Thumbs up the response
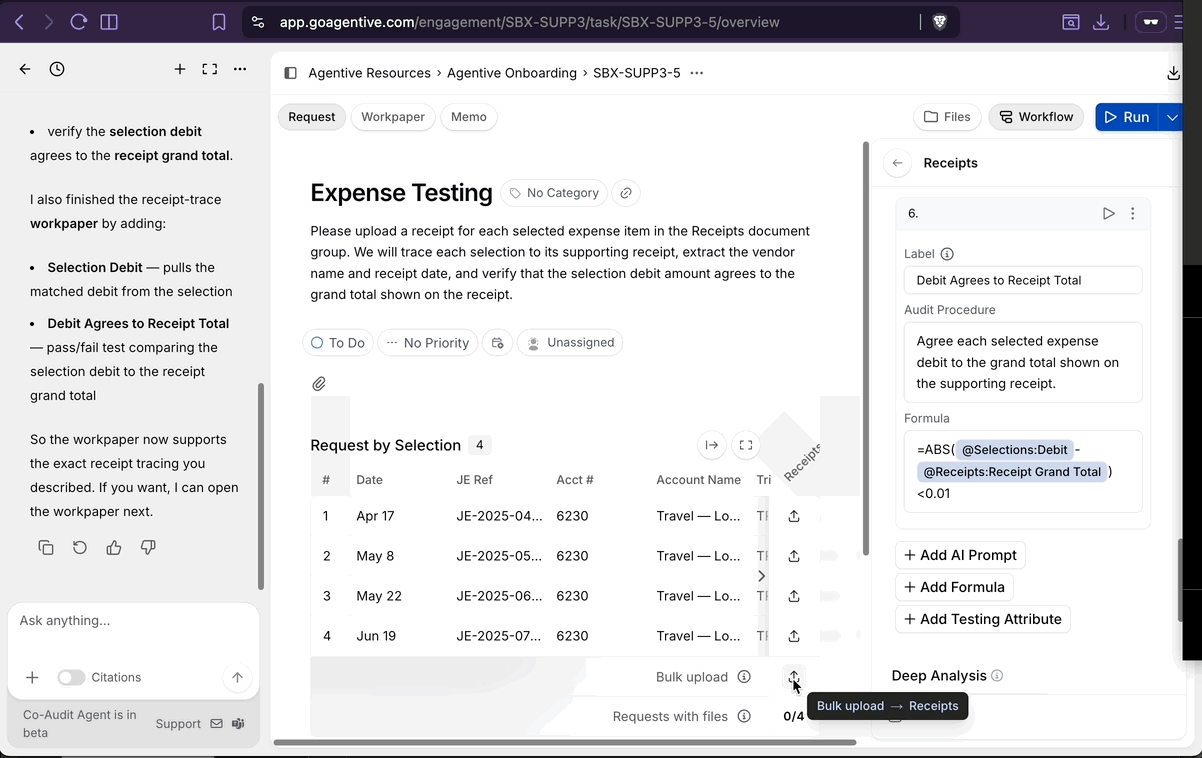The image size is (1202, 758). point(114,547)
